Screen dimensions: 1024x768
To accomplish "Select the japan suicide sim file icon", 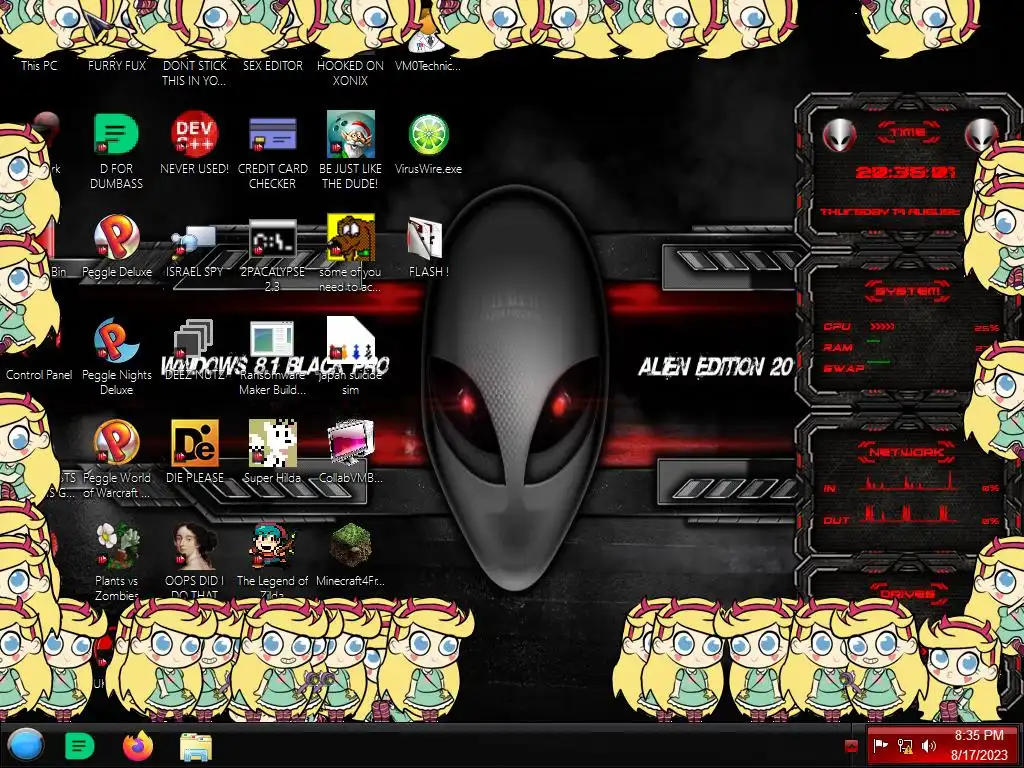I will (351, 340).
